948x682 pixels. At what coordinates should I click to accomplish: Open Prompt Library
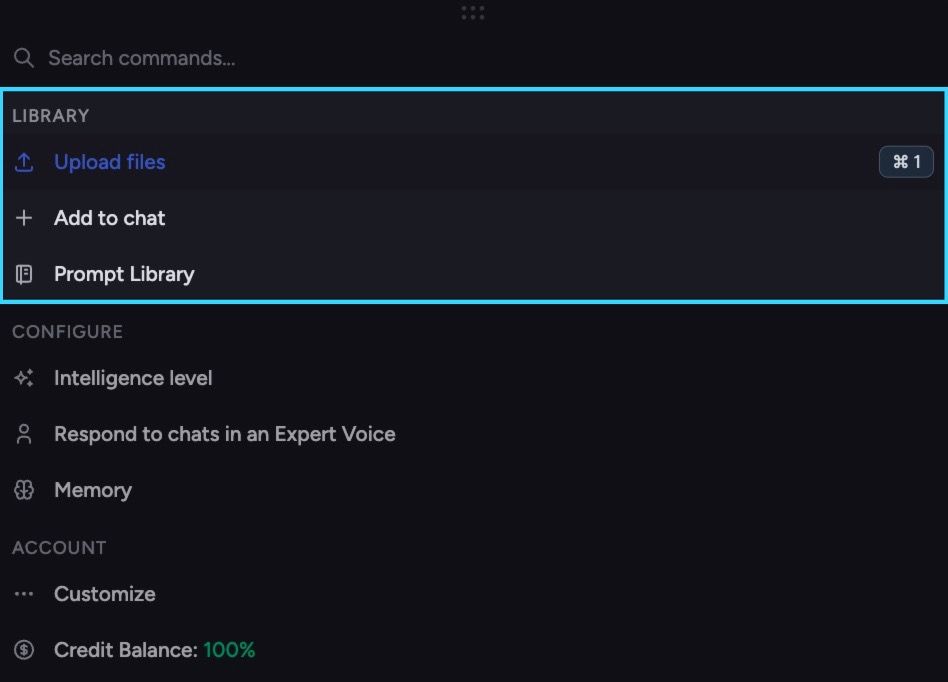[x=474, y=274]
